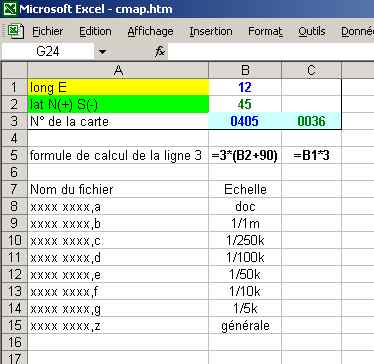Select cell 'xxxx xxxx,b'
The width and height of the screenshot is (374, 364).
click(x=118, y=223)
